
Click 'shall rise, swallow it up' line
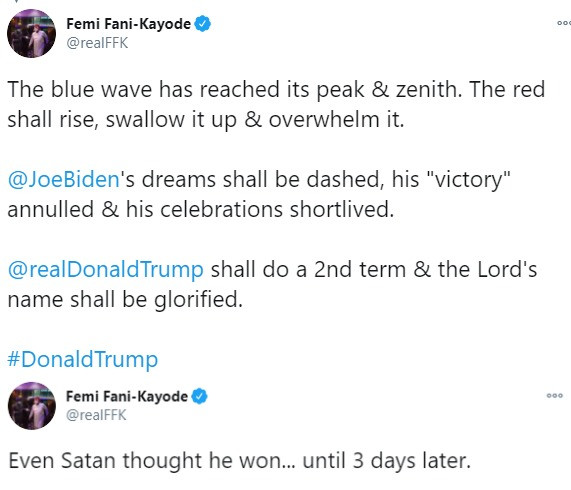pyautogui.click(x=206, y=120)
